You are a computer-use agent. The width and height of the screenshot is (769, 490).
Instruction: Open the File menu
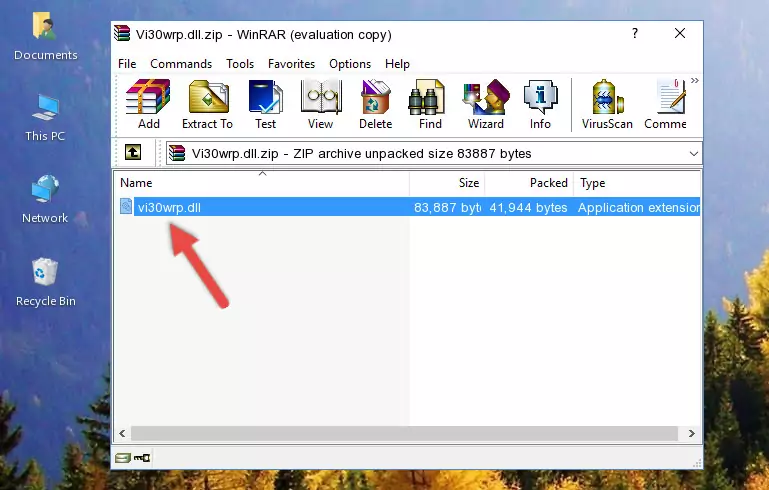(x=127, y=64)
